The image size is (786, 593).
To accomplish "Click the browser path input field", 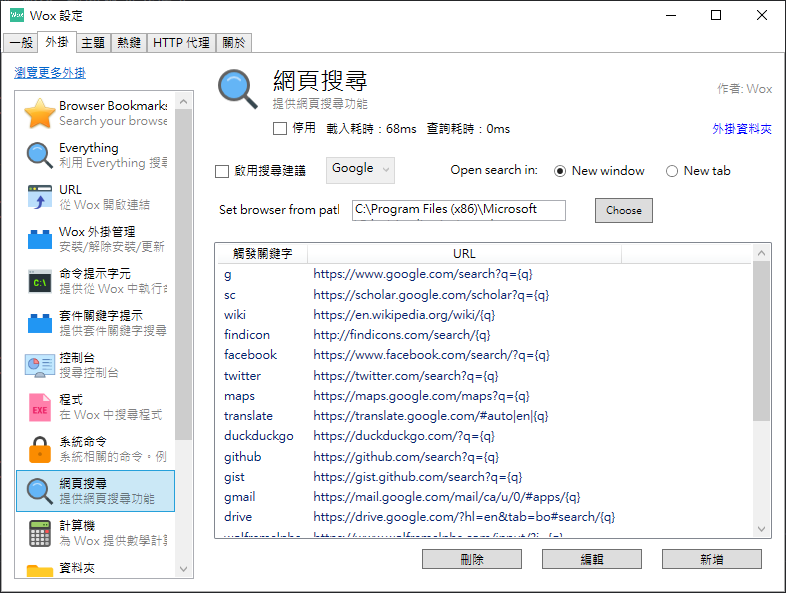I will click(459, 210).
